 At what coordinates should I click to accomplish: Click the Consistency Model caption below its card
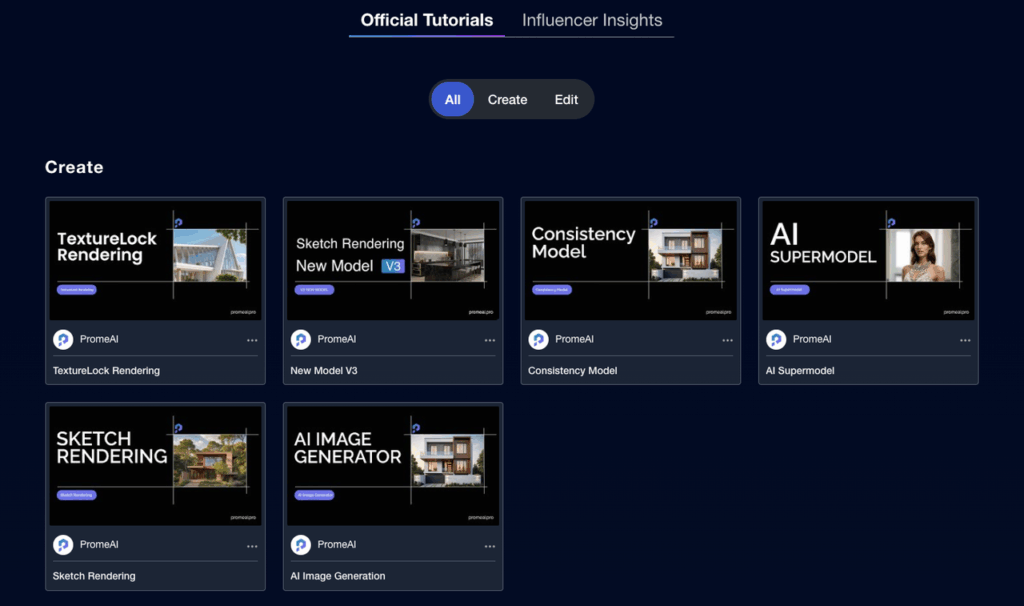point(573,370)
